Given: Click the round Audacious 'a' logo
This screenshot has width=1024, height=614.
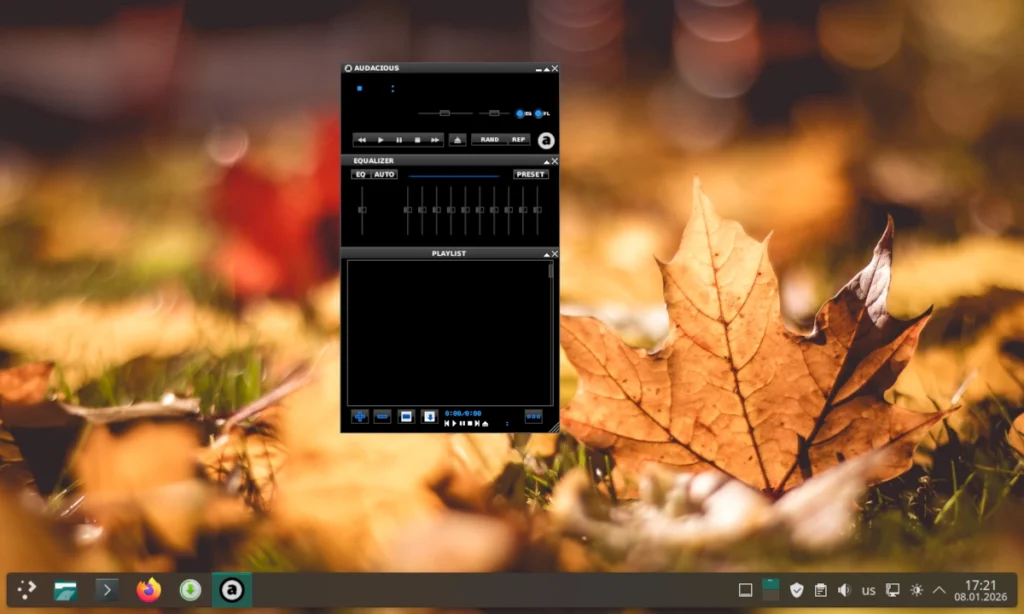Looking at the screenshot, I should coord(546,140).
